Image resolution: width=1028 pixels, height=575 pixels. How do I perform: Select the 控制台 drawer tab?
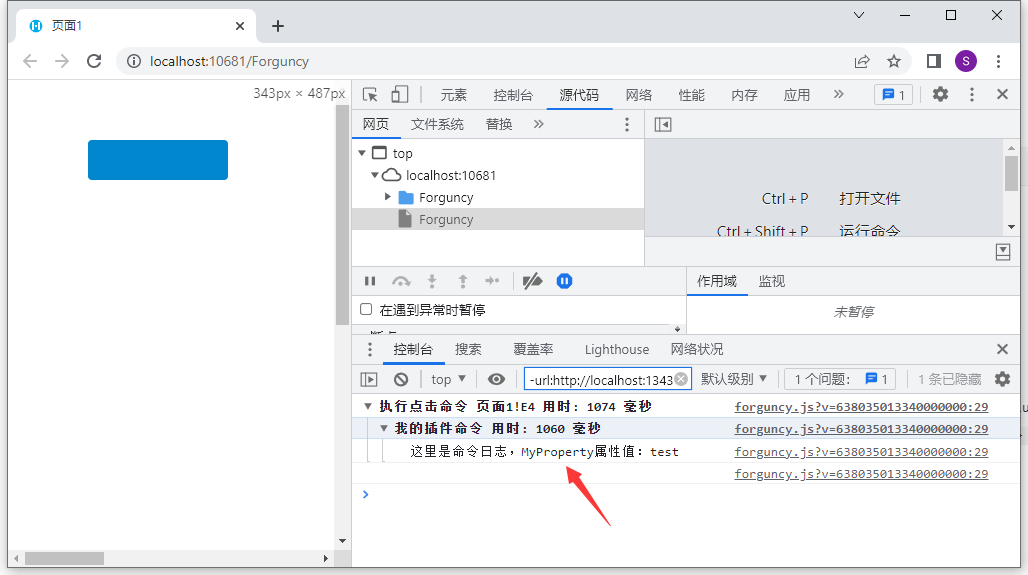(413, 349)
